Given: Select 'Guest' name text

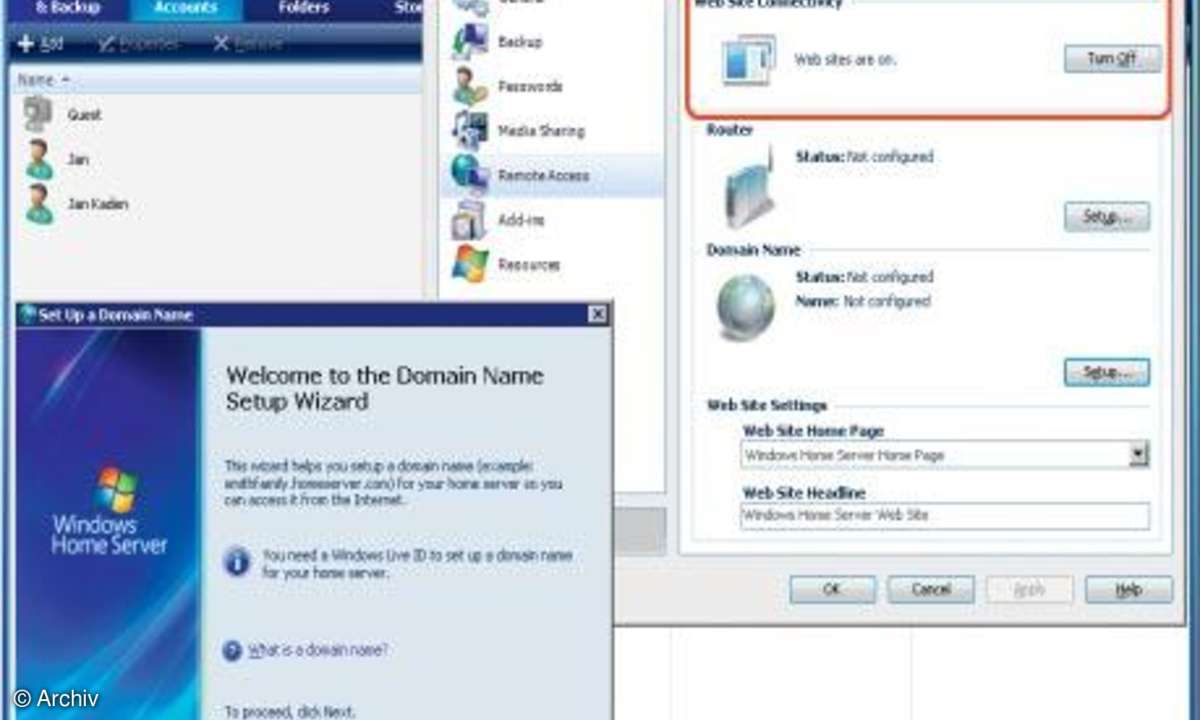Looking at the screenshot, I should pos(84,115).
